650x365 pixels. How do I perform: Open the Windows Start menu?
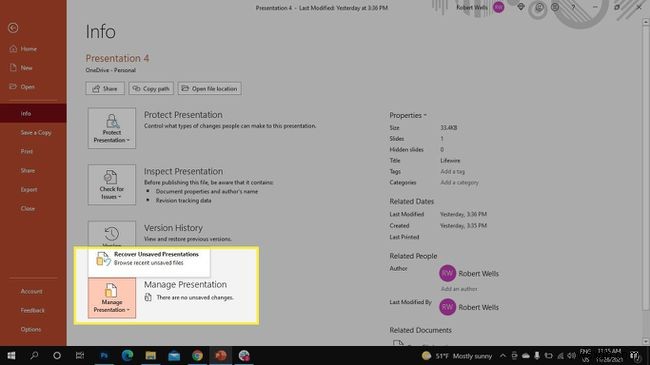coord(11,355)
